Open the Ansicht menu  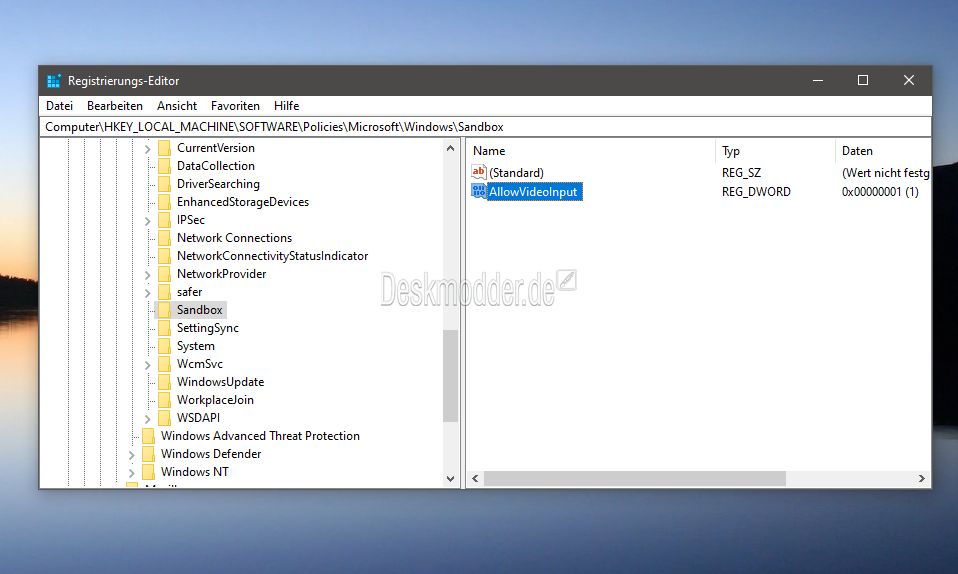click(177, 106)
